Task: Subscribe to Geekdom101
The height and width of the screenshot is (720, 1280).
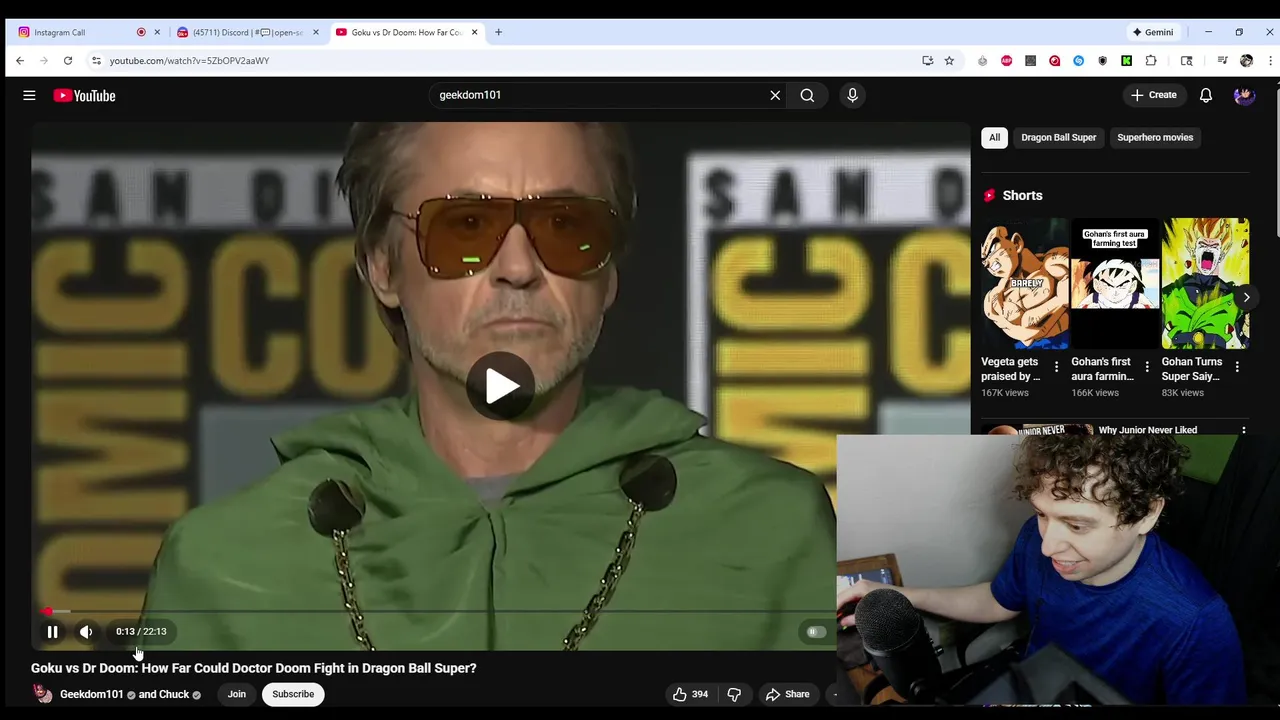Action: pos(293,694)
